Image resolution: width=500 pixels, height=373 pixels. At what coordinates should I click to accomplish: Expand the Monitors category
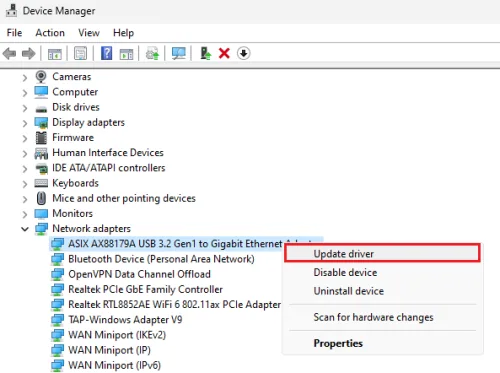pos(25,214)
